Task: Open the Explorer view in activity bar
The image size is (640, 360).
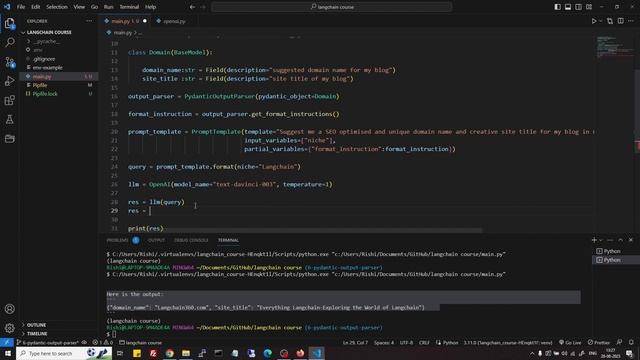Action: [10, 23]
